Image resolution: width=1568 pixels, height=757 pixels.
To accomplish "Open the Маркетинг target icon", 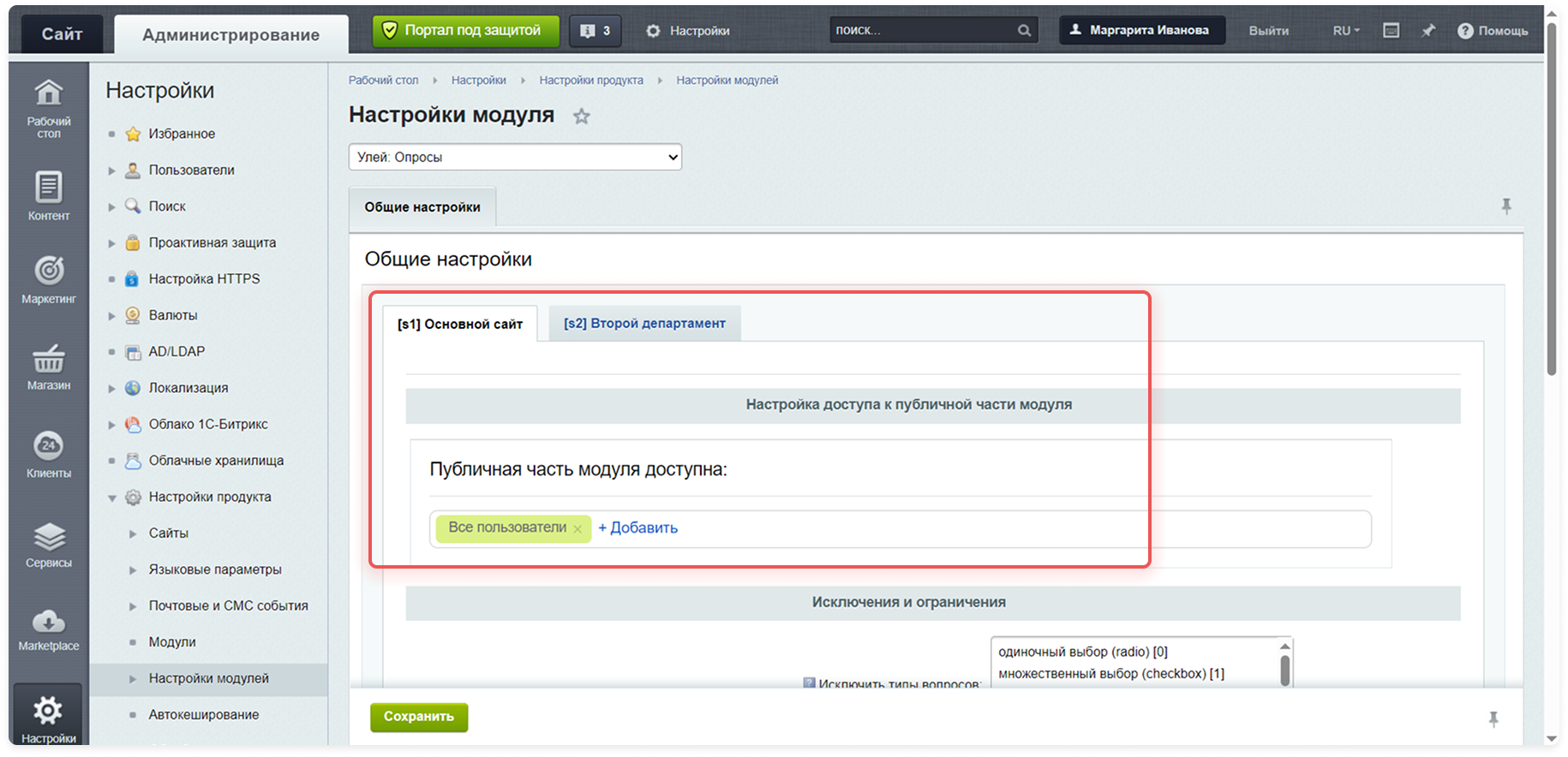I will (x=49, y=271).
